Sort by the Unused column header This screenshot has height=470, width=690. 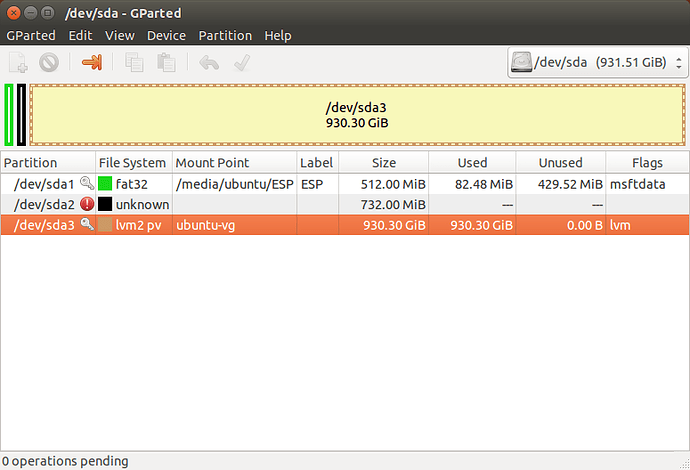(x=561, y=163)
